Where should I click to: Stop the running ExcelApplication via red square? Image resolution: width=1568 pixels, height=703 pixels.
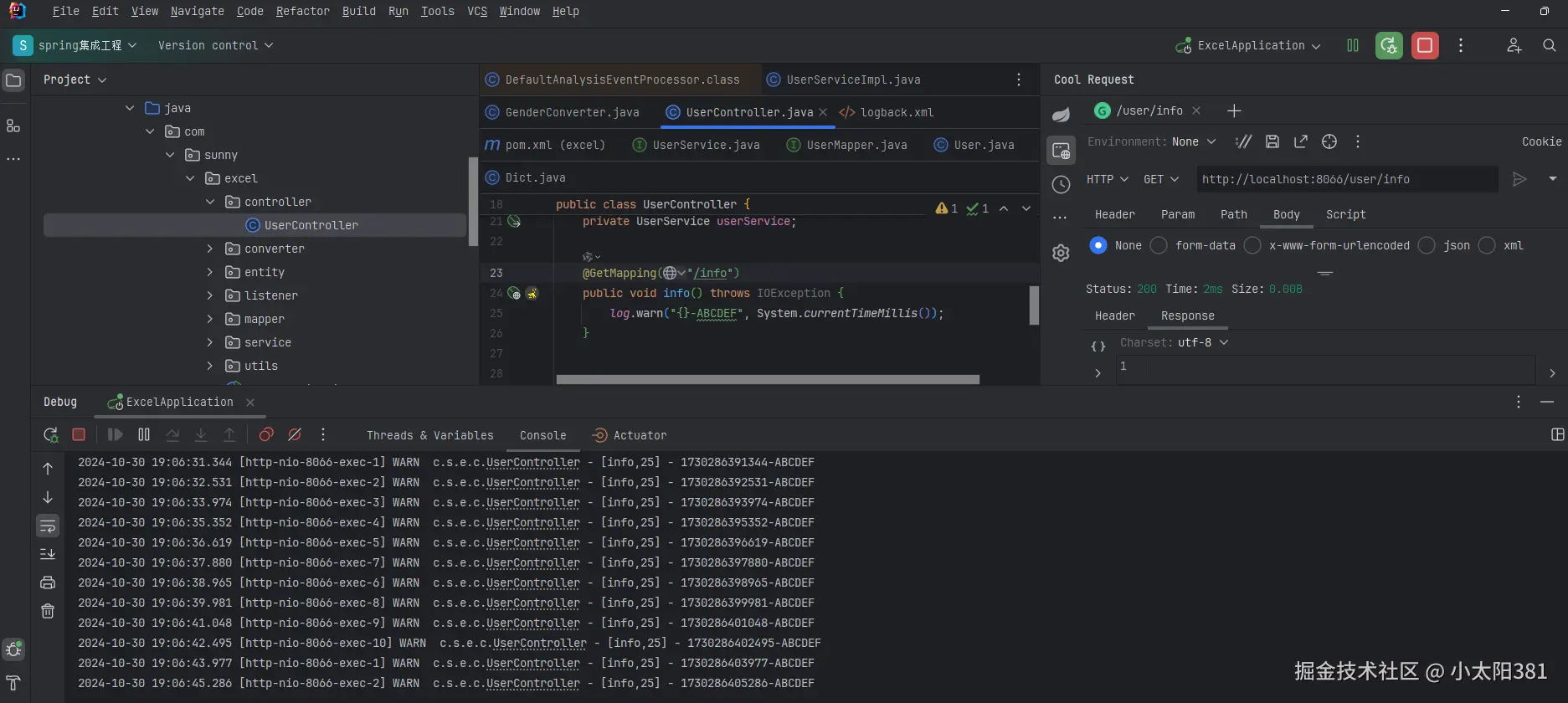pos(1425,45)
